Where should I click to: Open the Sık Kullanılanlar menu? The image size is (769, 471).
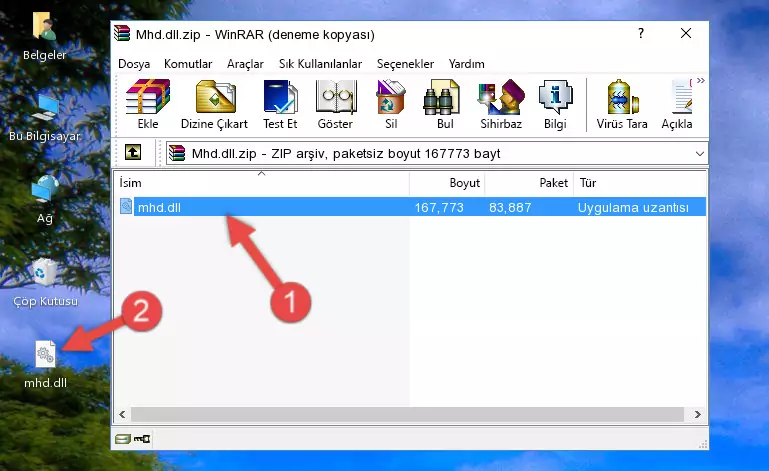(320, 64)
